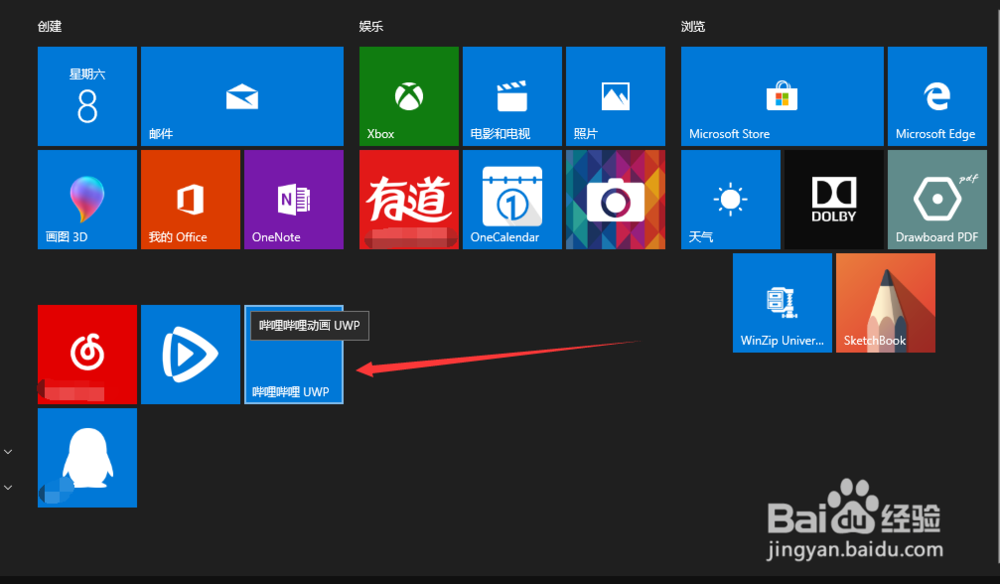
Task: Launch Drawboard PDF
Action: 937,198
